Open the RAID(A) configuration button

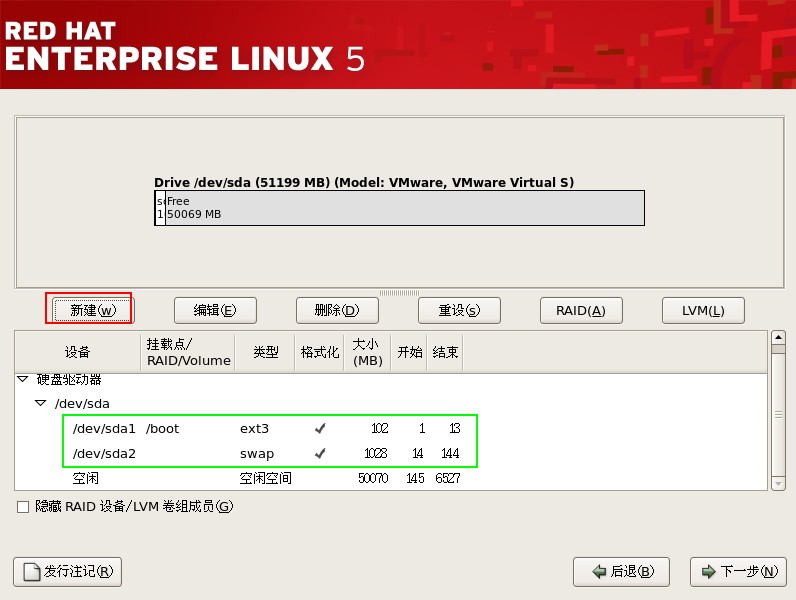coord(581,310)
